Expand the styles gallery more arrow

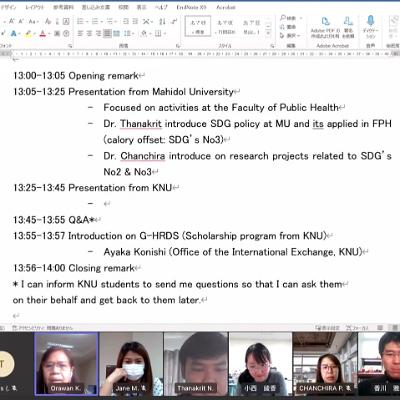coord(268,34)
